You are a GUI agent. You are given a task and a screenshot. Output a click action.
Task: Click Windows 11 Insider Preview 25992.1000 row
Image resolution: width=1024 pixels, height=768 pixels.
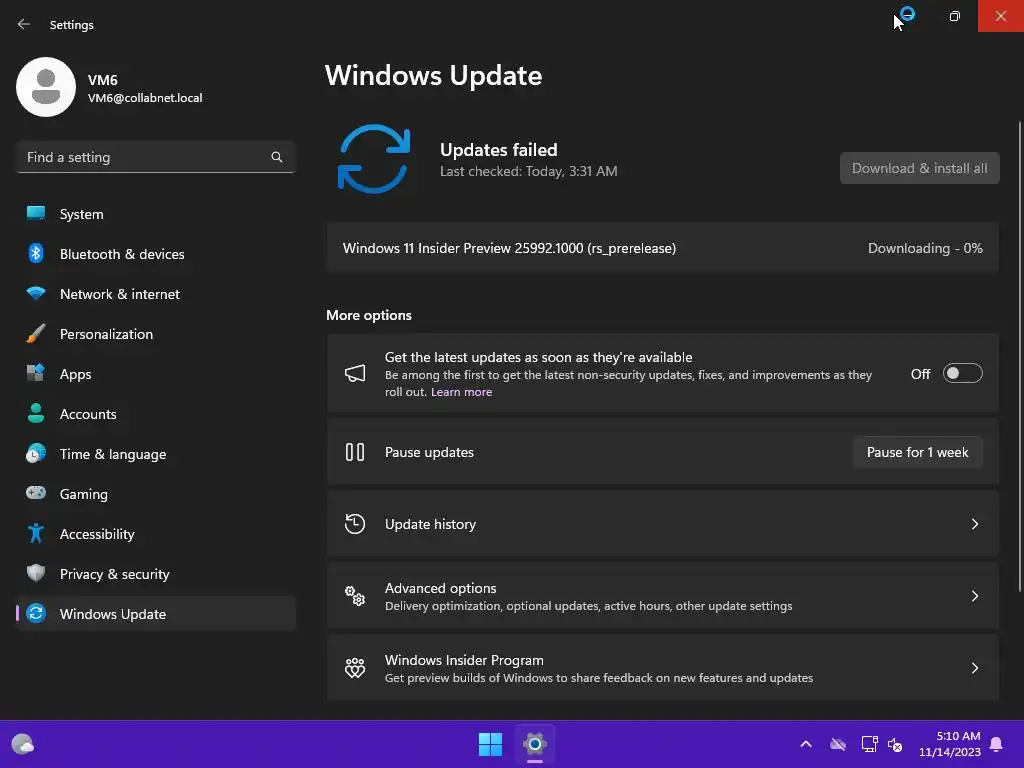click(x=662, y=248)
